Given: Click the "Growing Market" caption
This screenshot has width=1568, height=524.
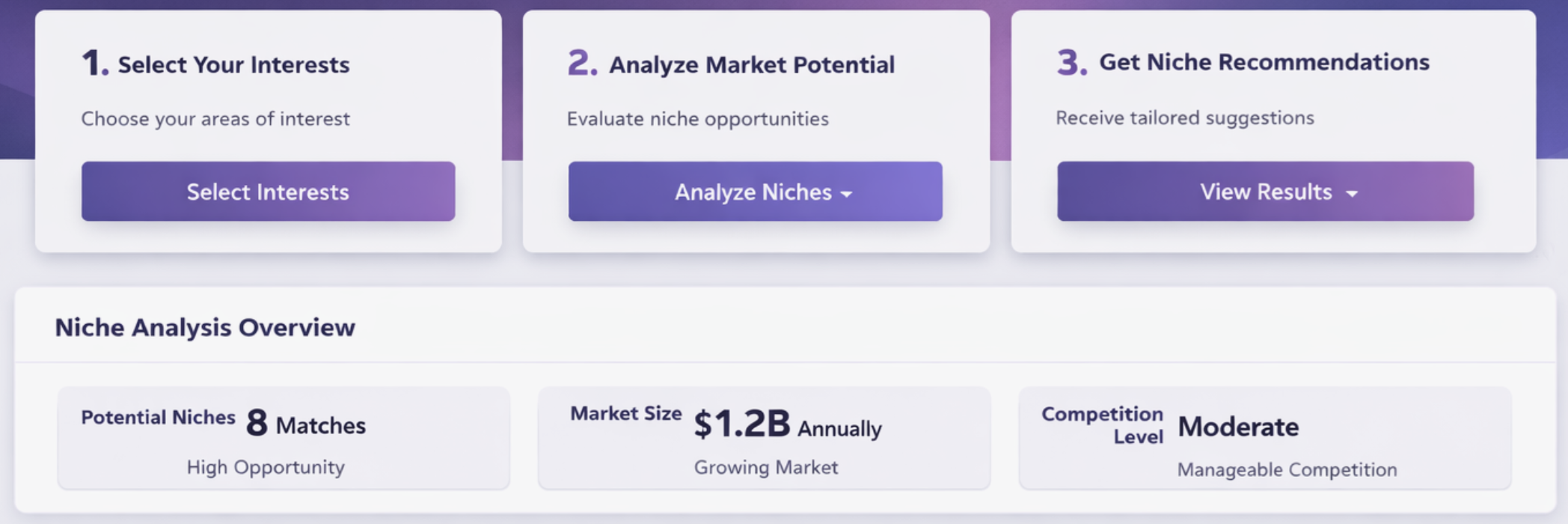Looking at the screenshot, I should (765, 467).
